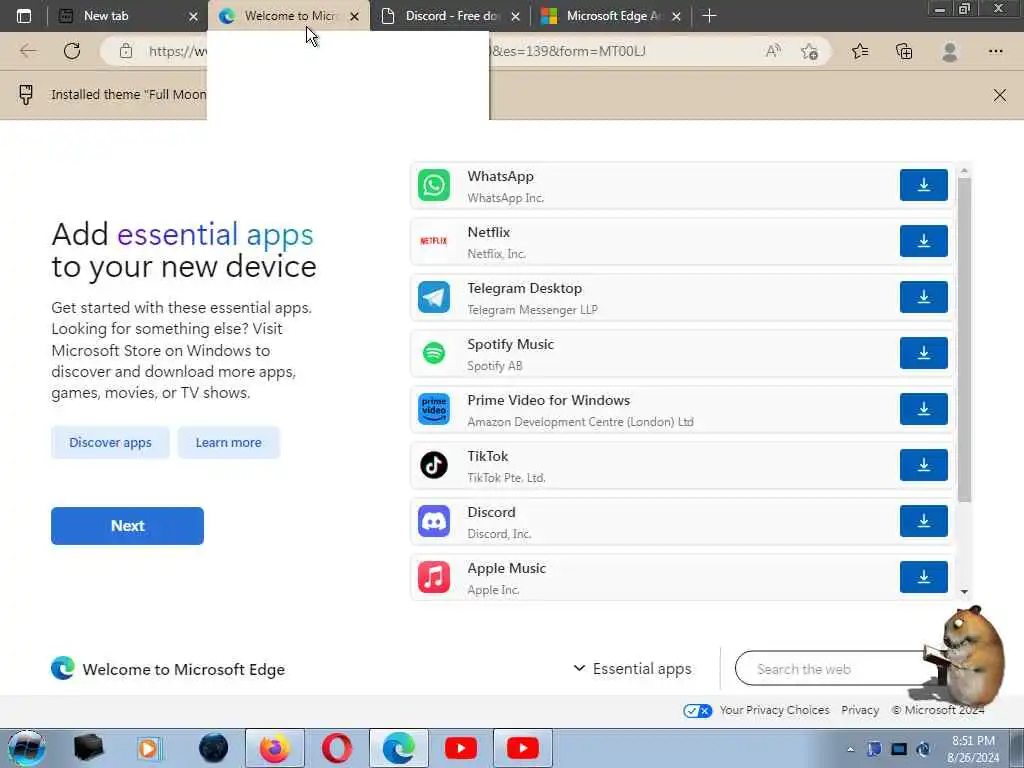Open the Privacy link in footer
Viewport: 1024px width, 768px height.
coord(859,710)
